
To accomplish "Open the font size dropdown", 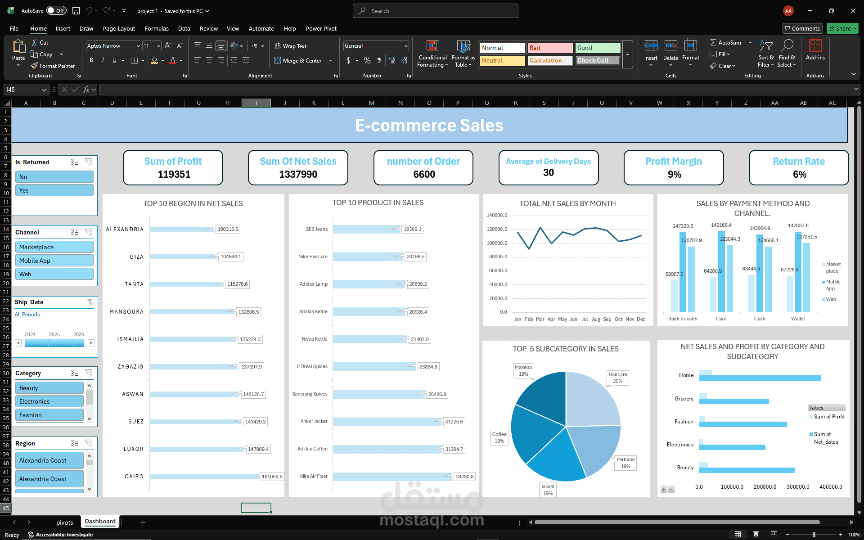I will click(159, 46).
